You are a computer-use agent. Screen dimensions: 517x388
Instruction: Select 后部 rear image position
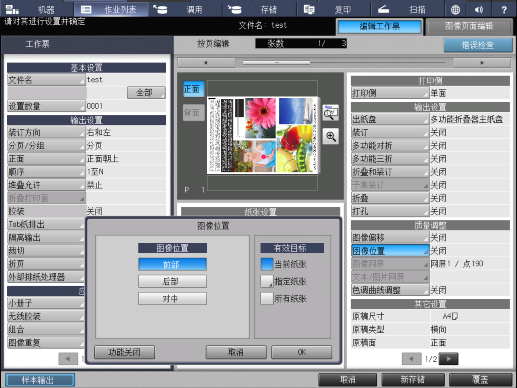pos(172,281)
